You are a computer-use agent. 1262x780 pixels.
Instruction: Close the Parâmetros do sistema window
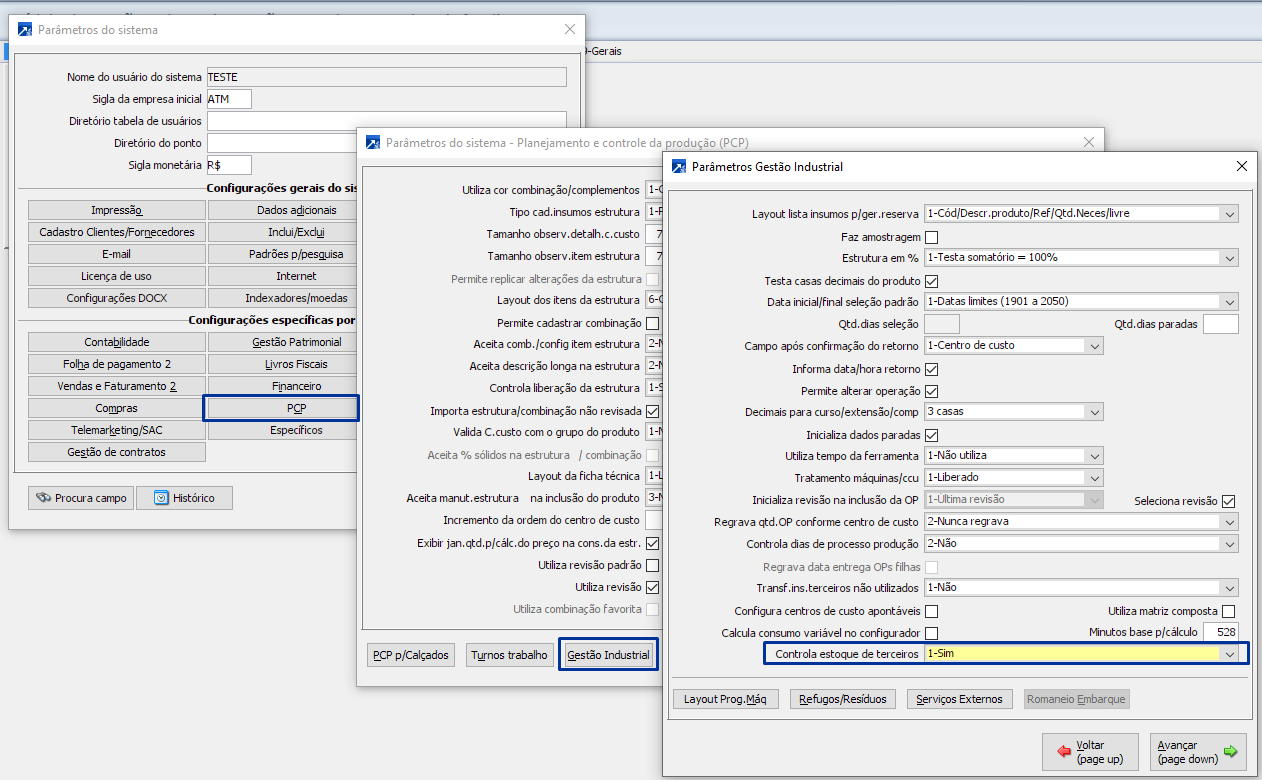[x=570, y=30]
